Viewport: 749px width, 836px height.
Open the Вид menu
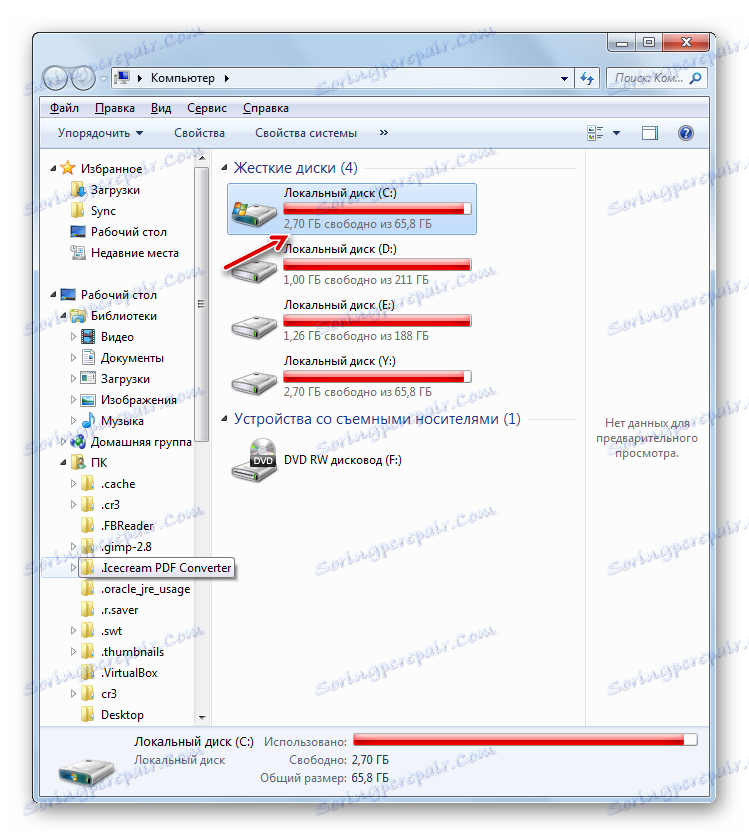(161, 108)
